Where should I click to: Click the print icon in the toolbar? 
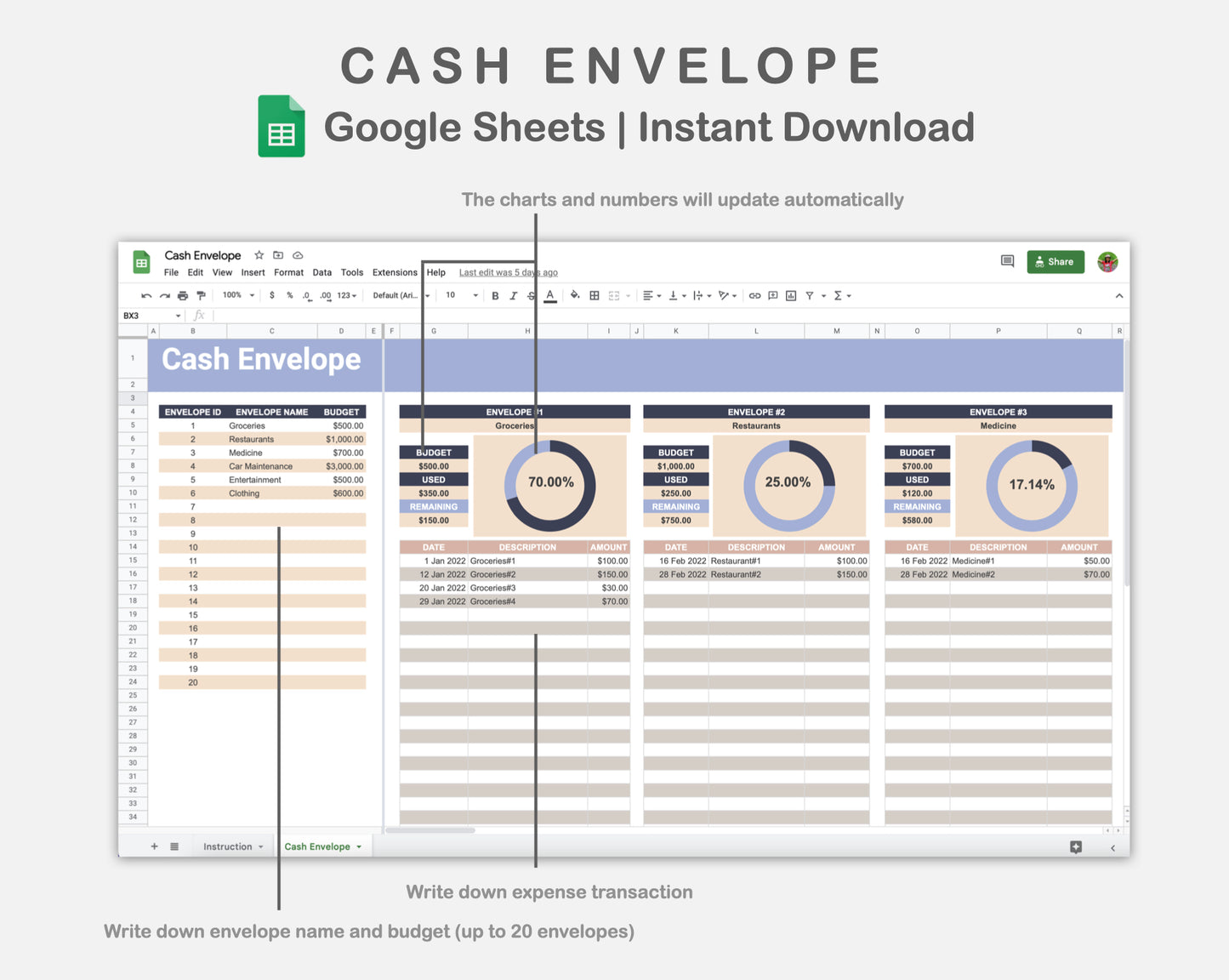(182, 296)
